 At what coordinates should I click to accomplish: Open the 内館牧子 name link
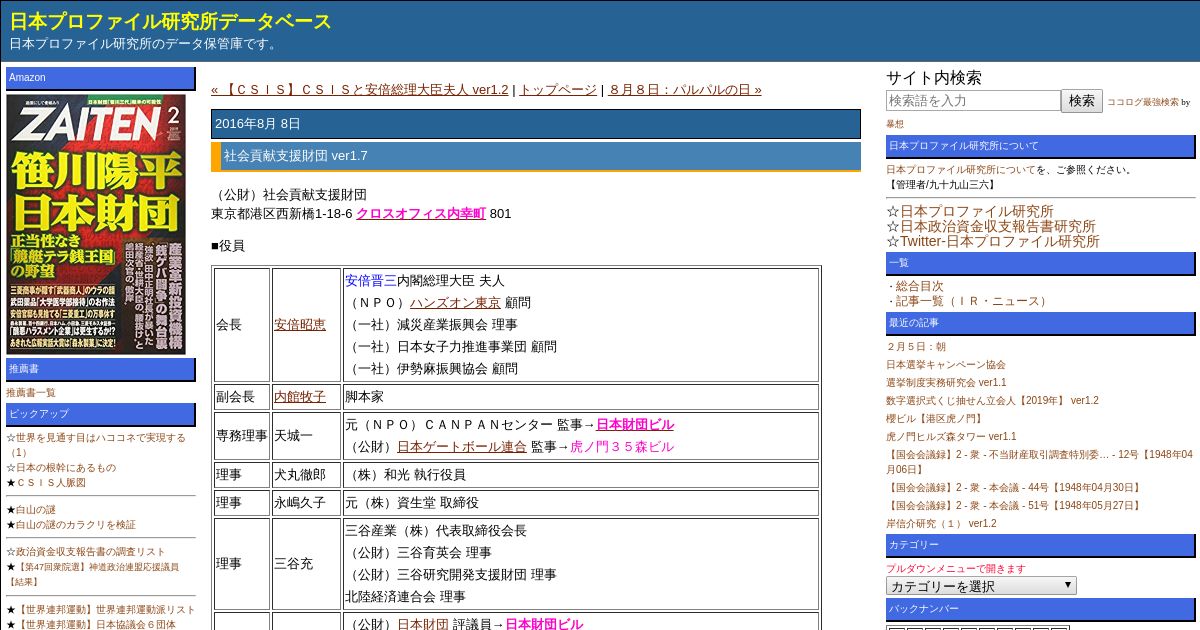tap(300, 396)
